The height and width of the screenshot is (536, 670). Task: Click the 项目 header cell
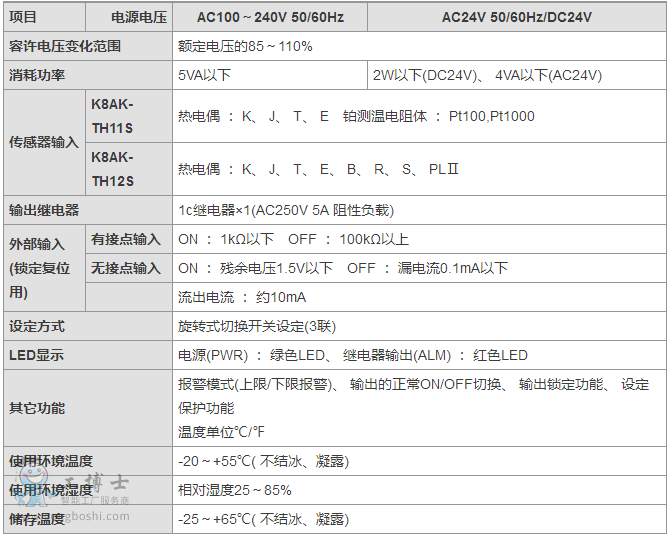click(x=23, y=17)
